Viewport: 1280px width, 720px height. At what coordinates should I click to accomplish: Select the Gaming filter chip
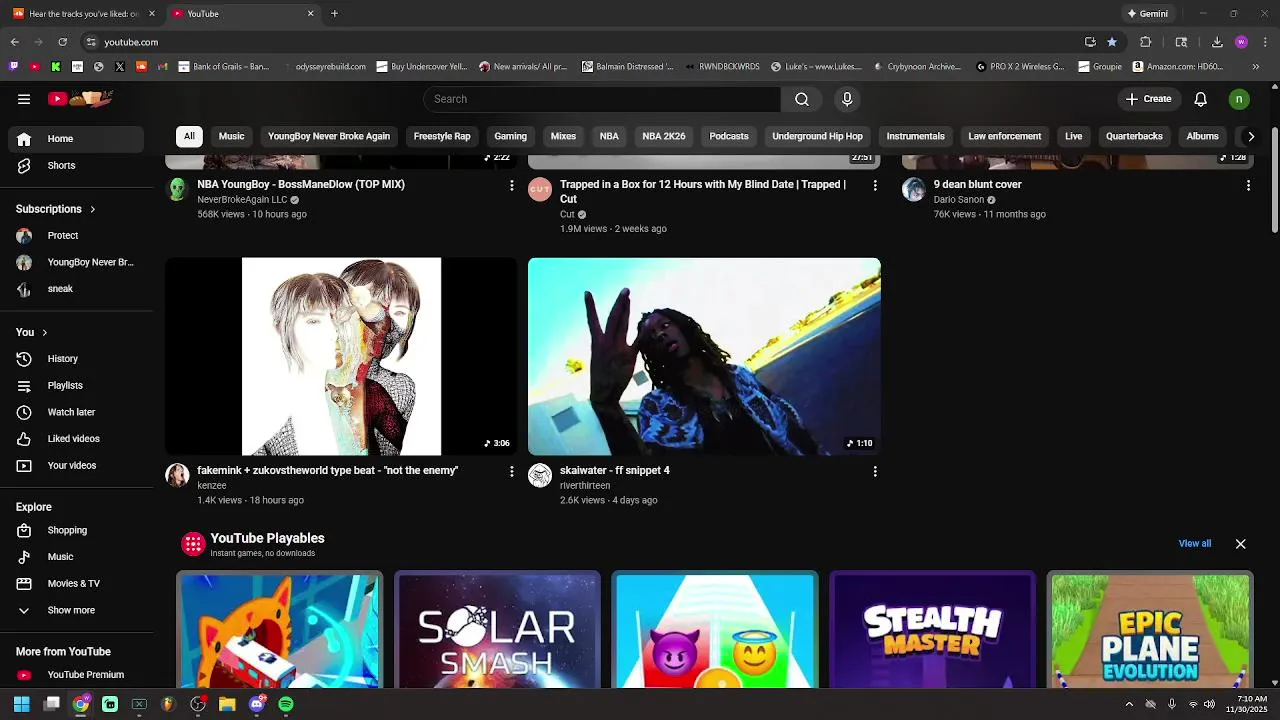[510, 137]
